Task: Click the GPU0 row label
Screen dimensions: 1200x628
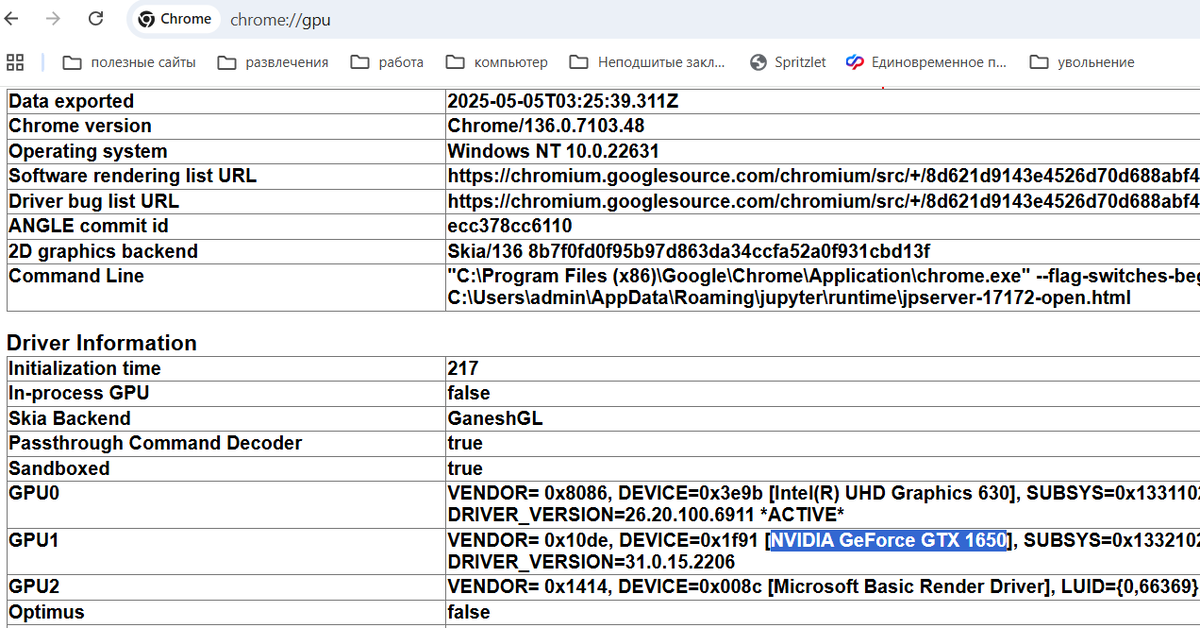Action: point(35,493)
